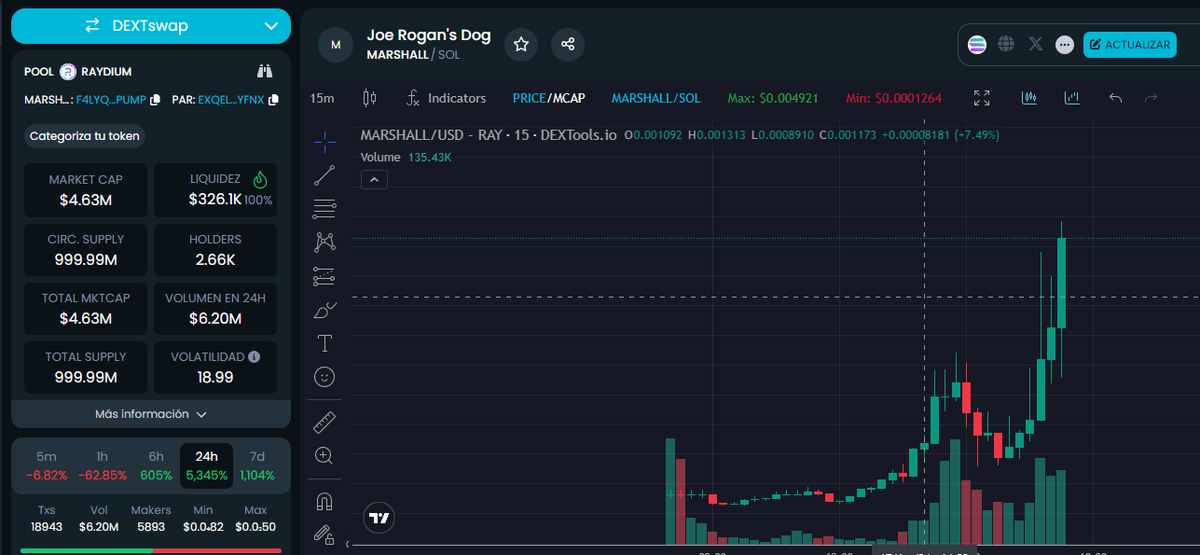The width and height of the screenshot is (1200, 555).
Task: Select the 1h timeframe tab
Action: 102,465
